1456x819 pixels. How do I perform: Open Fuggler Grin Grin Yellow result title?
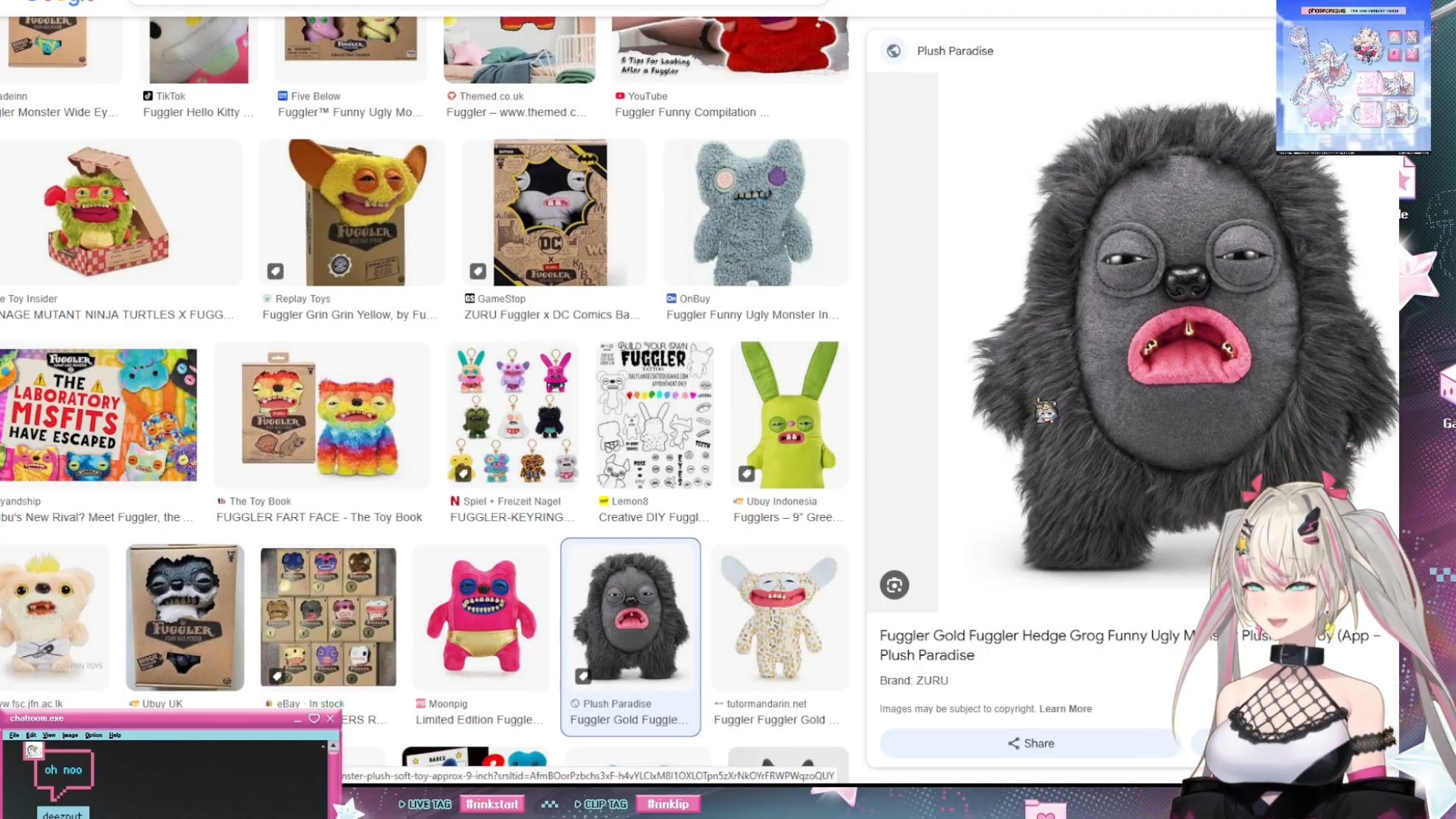[349, 314]
